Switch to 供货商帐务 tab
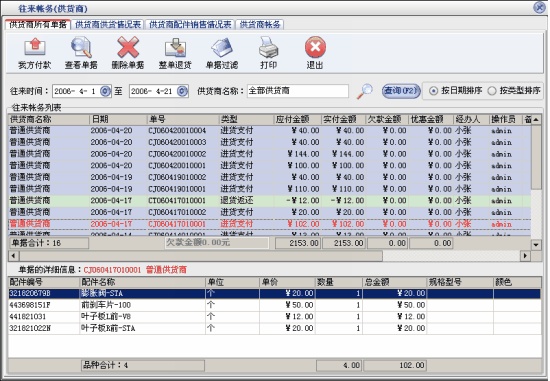Viewport: 550px width, 381px height. coord(260,25)
